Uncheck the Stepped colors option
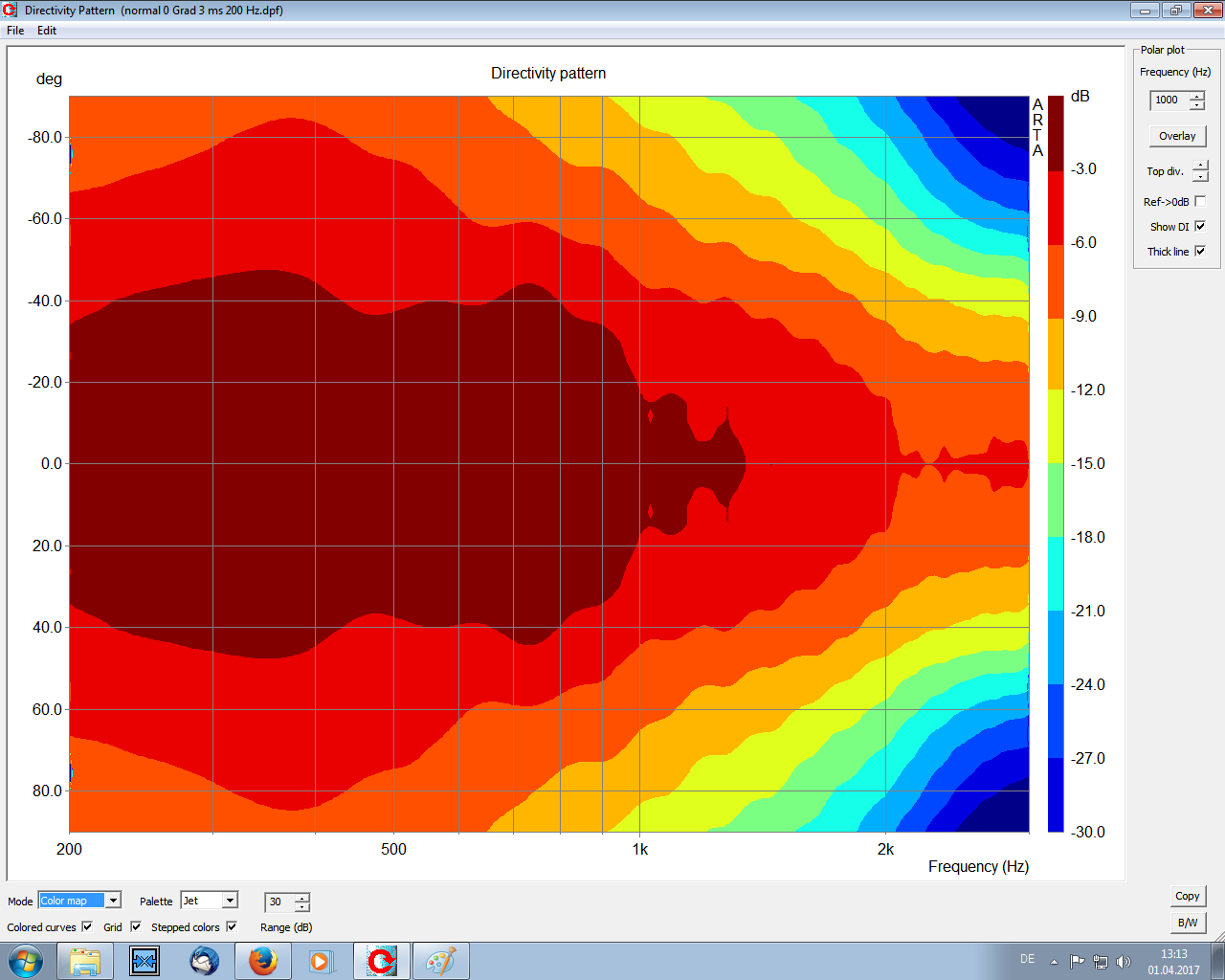1225x980 pixels. coord(232,926)
